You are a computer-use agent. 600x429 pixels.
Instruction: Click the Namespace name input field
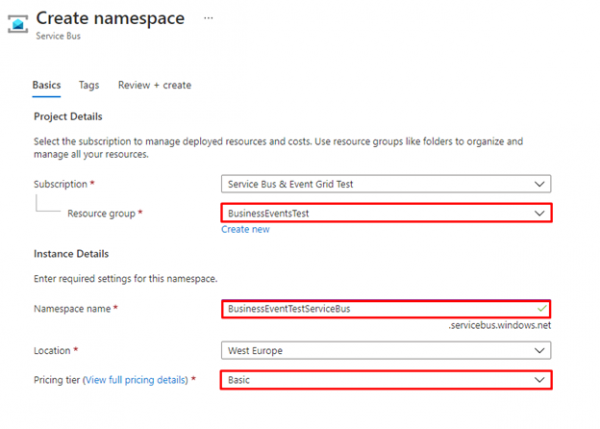[x=386, y=309]
